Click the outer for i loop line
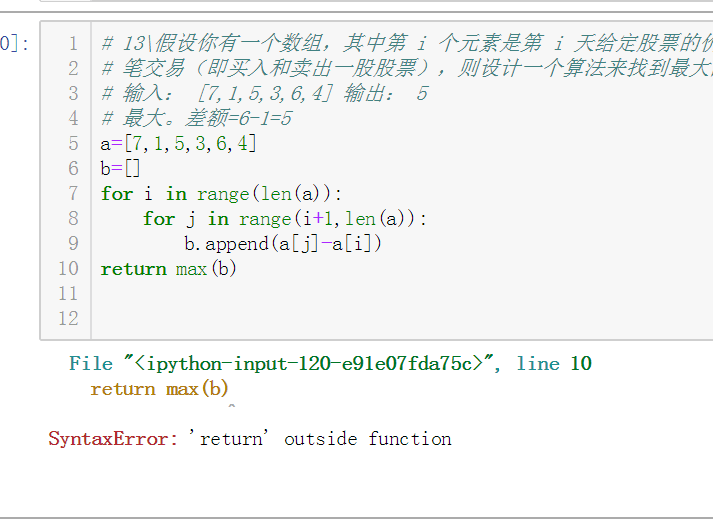The image size is (713, 526). click(221, 194)
